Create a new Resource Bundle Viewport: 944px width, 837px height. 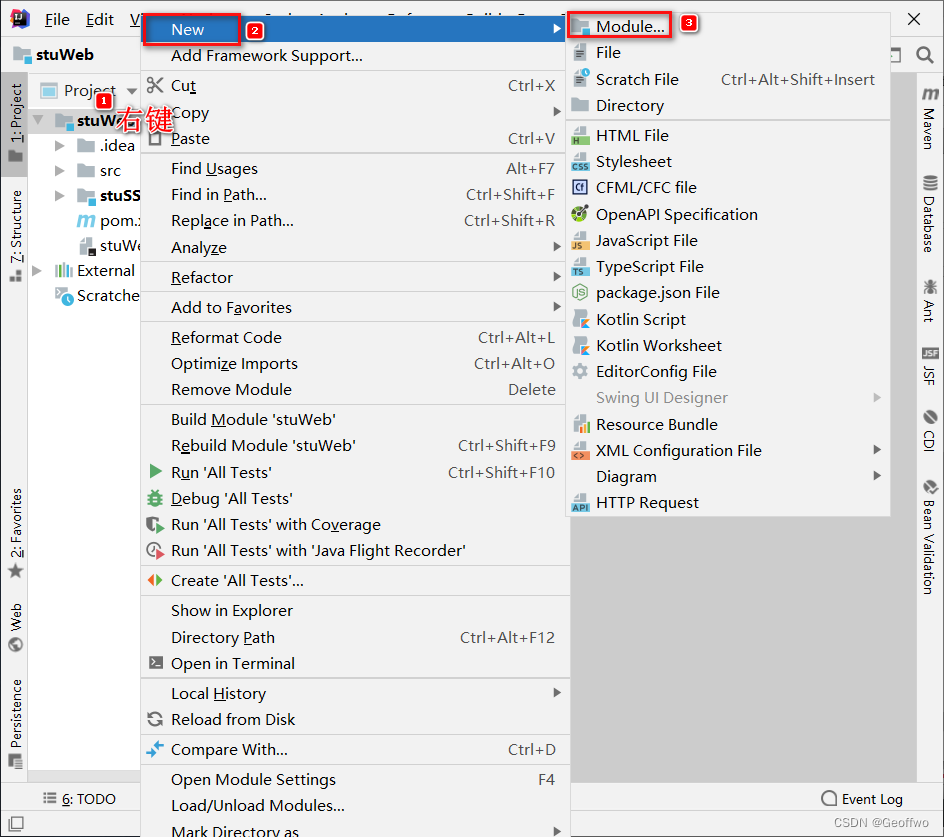coord(728,425)
